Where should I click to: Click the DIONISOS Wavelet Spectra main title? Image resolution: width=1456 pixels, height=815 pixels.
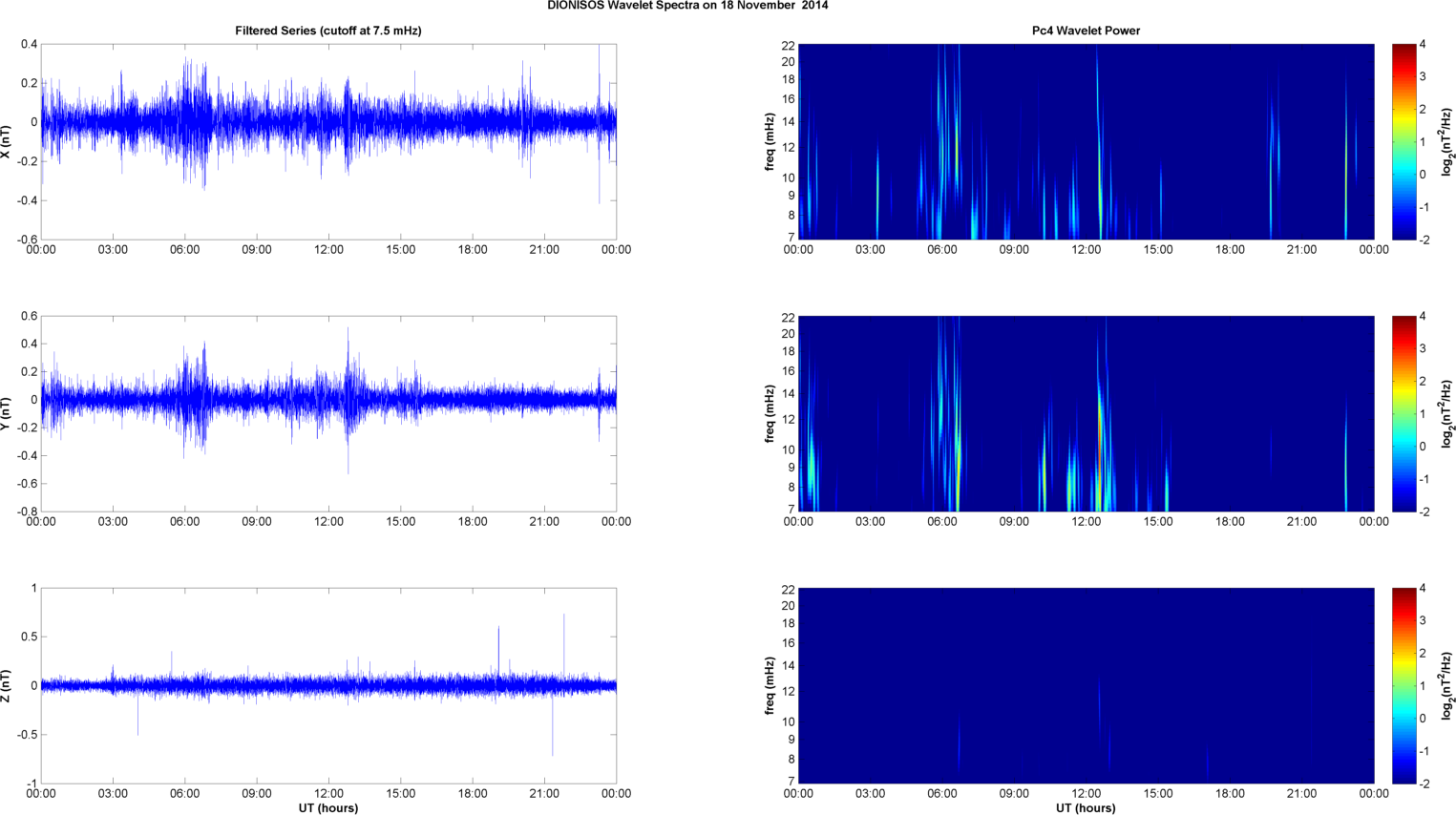pyautogui.click(x=687, y=6)
